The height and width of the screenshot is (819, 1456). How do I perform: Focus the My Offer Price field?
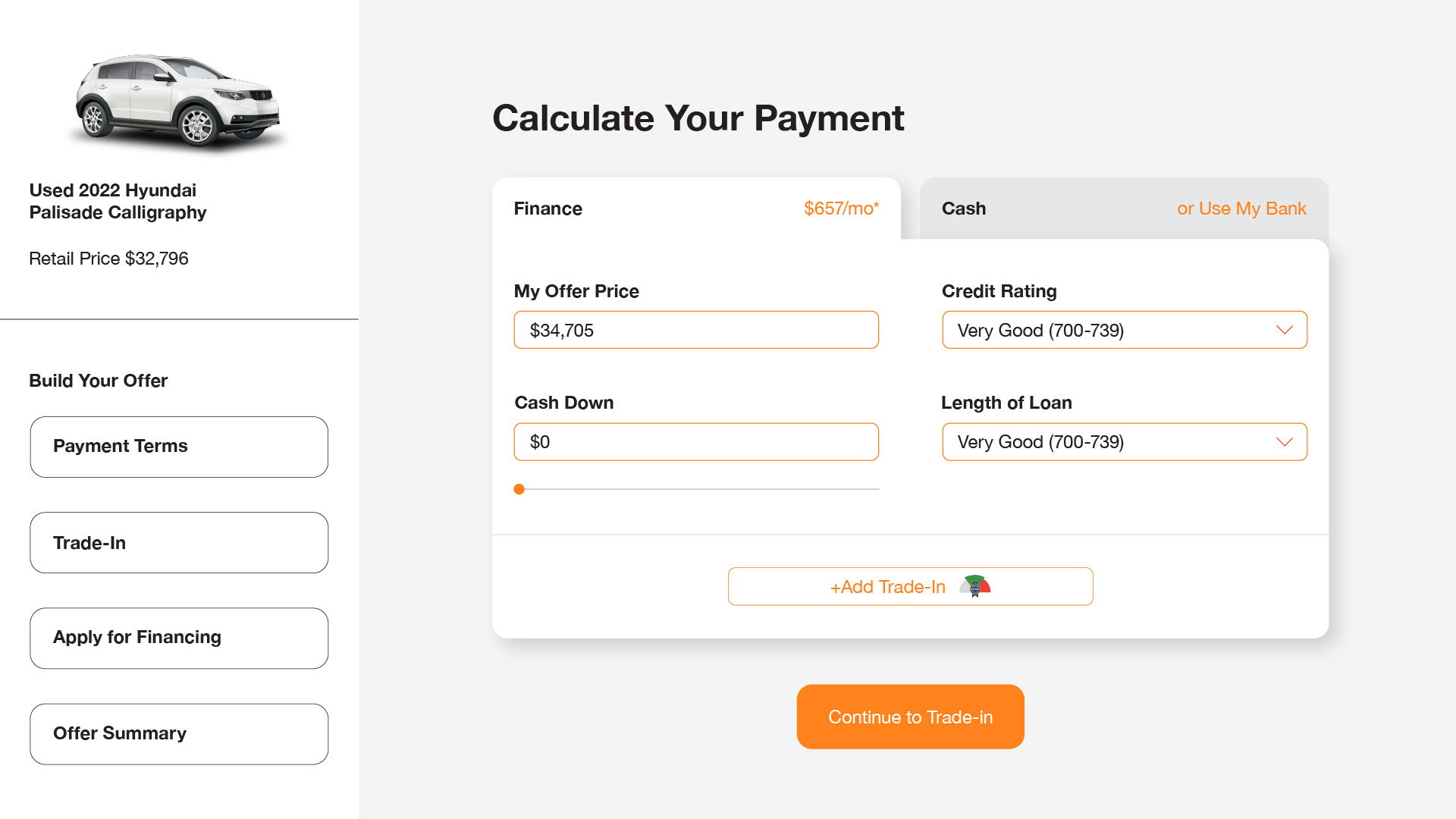coord(695,330)
